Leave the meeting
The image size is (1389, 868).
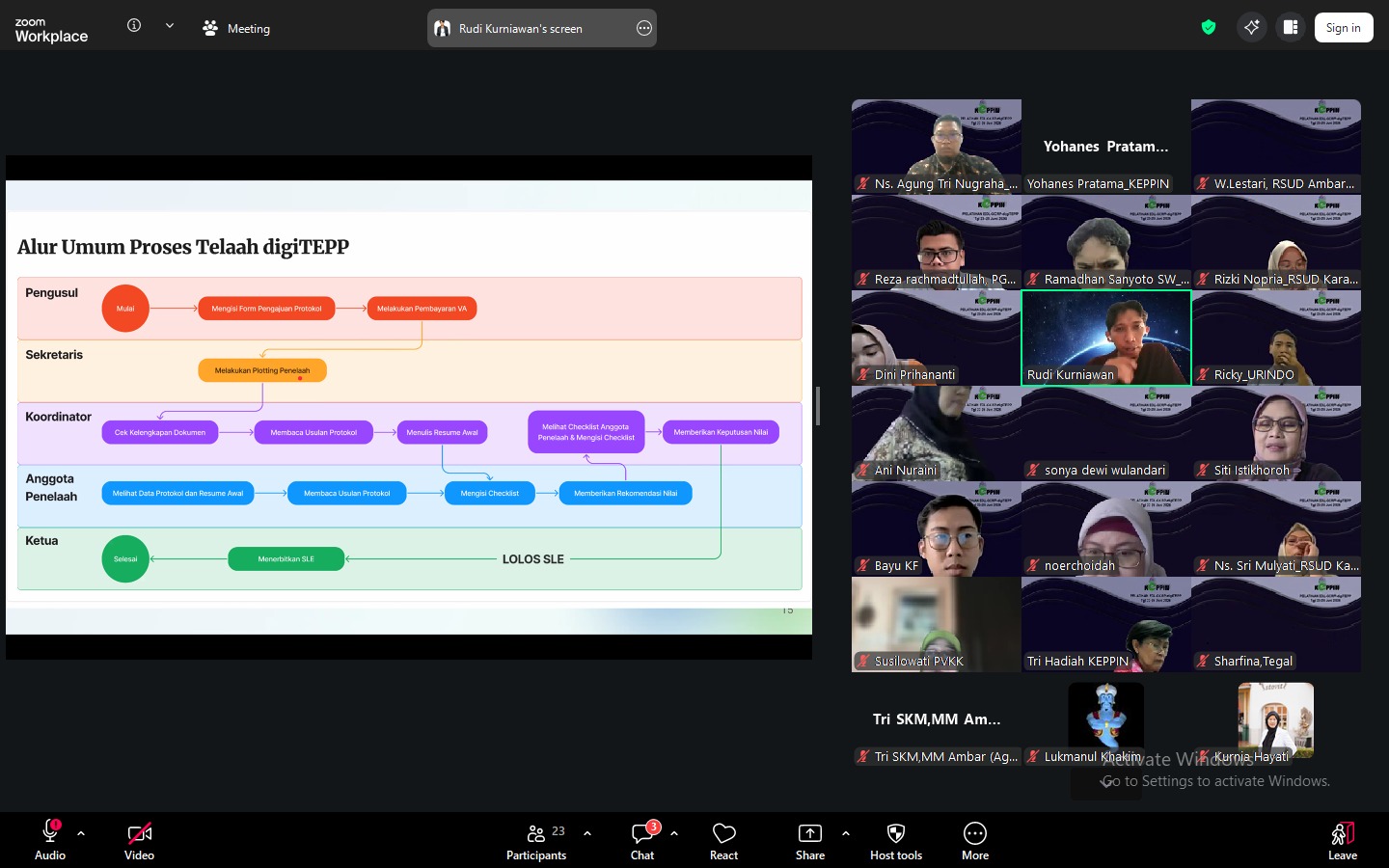click(1343, 841)
